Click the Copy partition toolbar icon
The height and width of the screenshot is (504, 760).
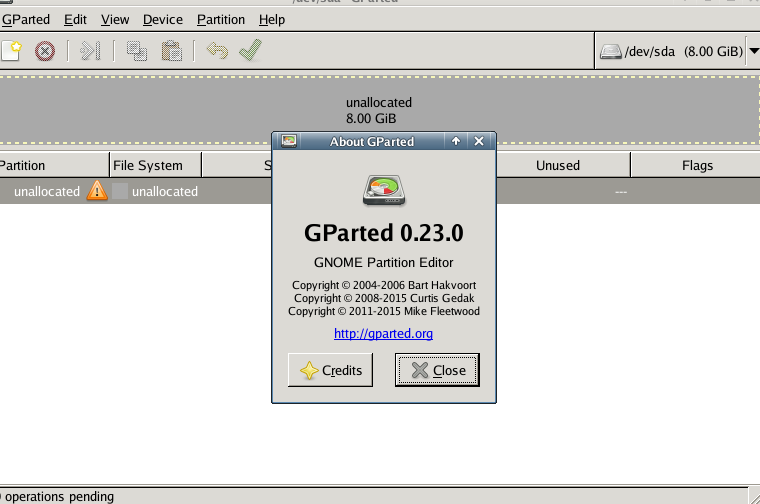(137, 51)
